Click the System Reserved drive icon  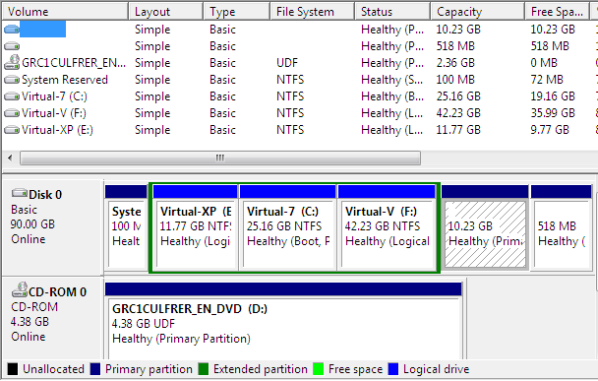tap(12, 80)
